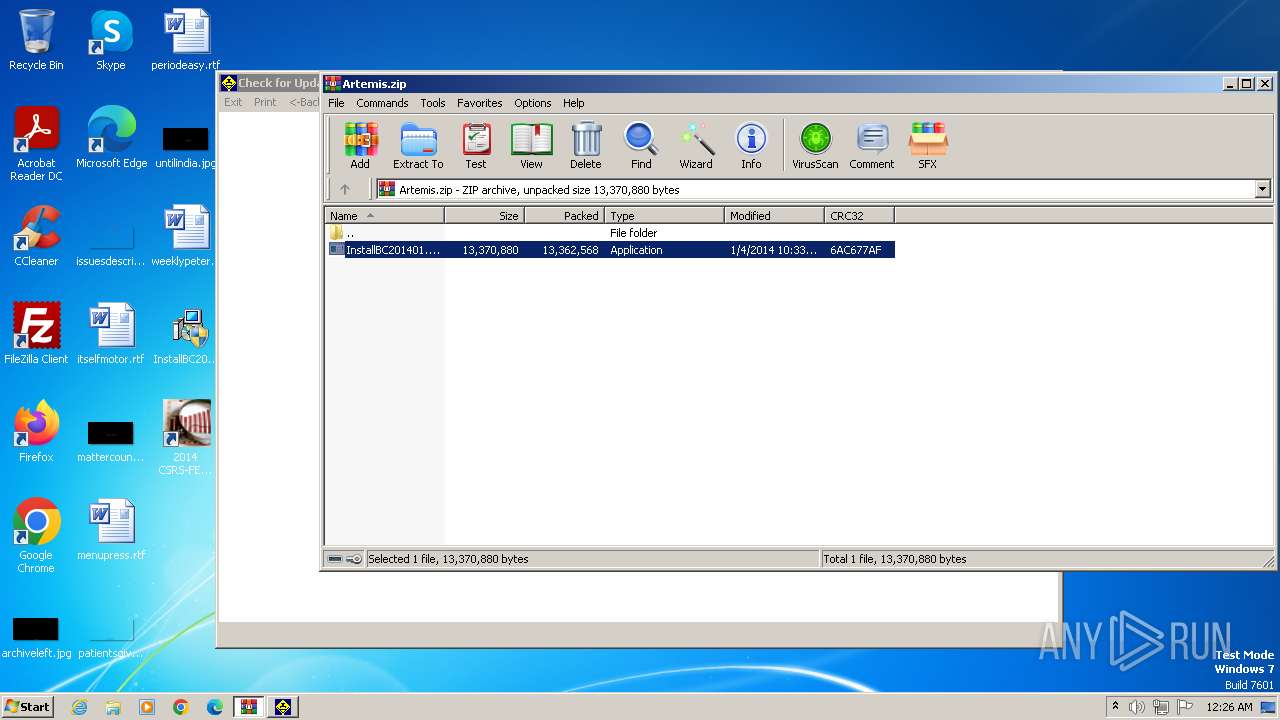
Task: Sort by CRC32 column header
Action: [x=859, y=216]
